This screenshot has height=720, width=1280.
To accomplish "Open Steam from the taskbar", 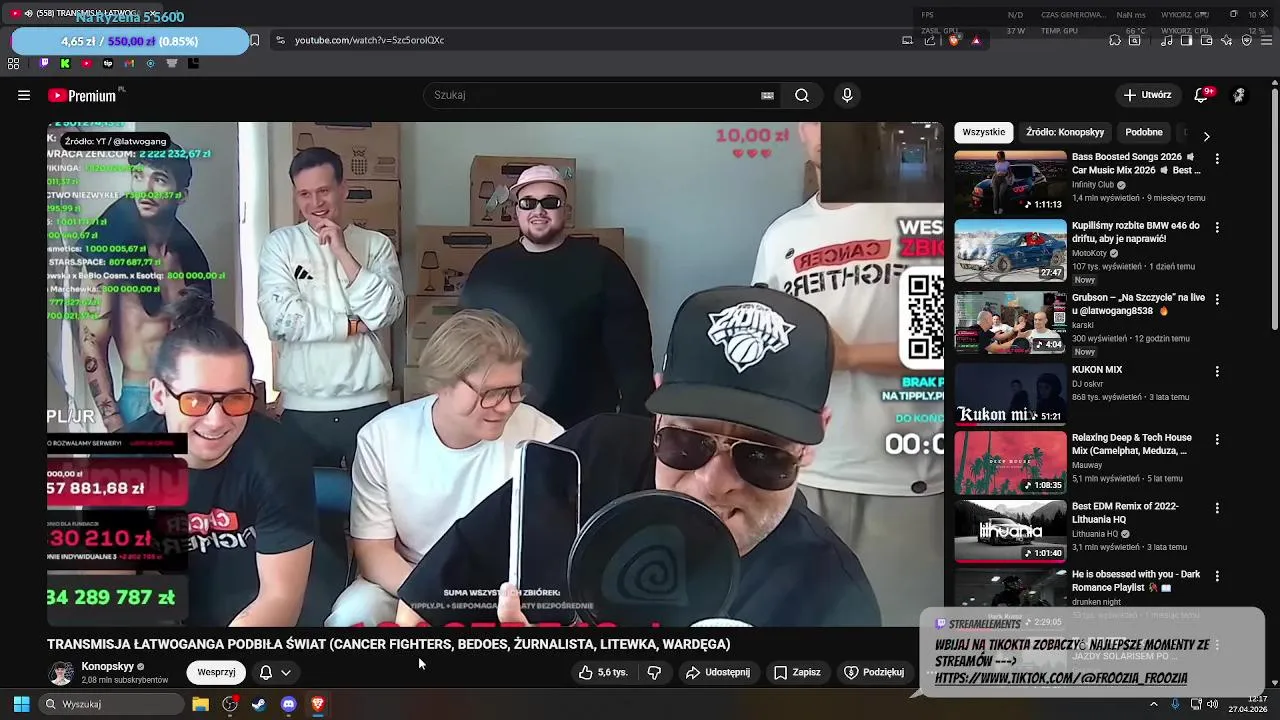I will pos(259,704).
